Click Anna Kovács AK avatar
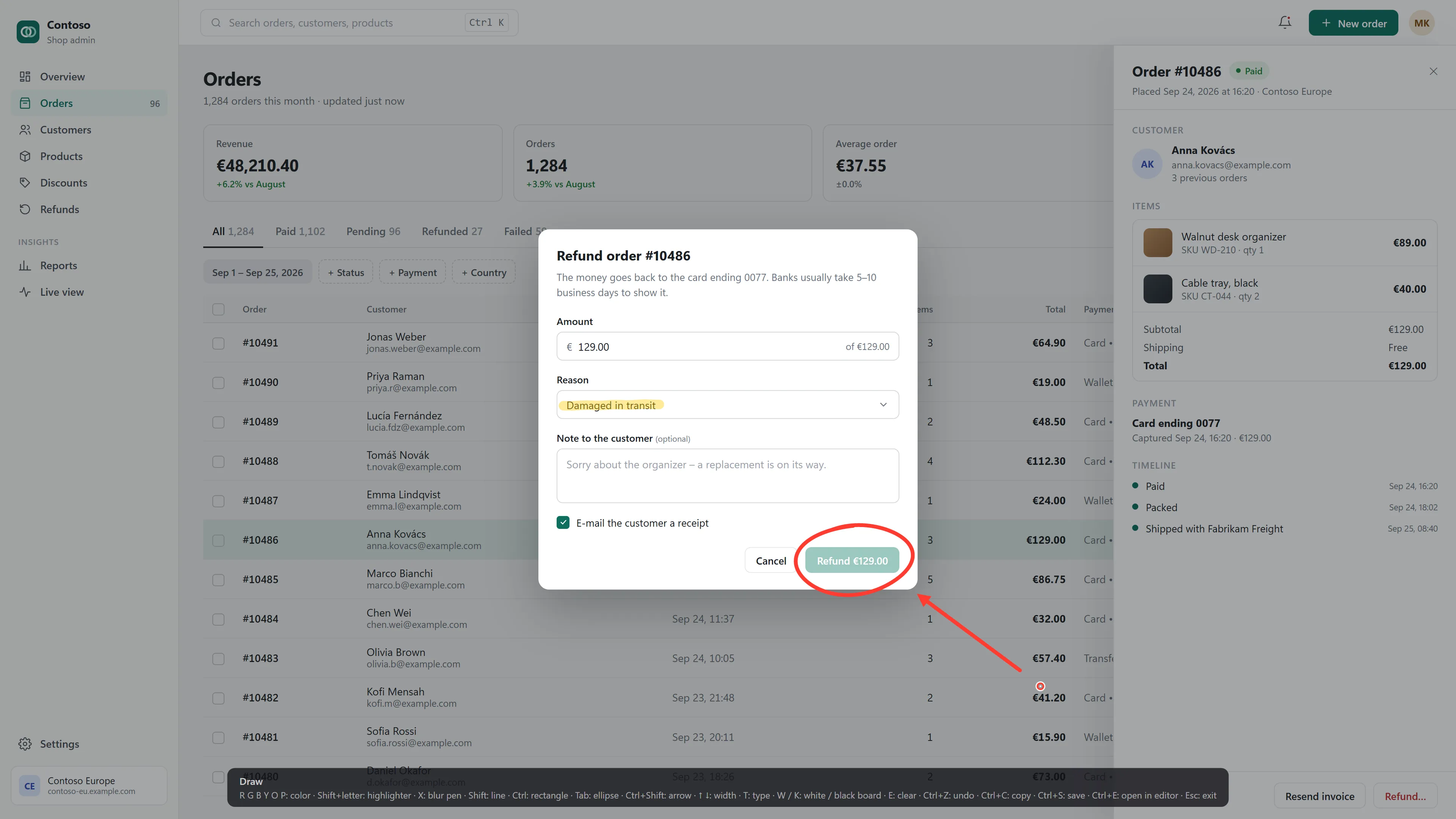1456x819 pixels. [1147, 164]
